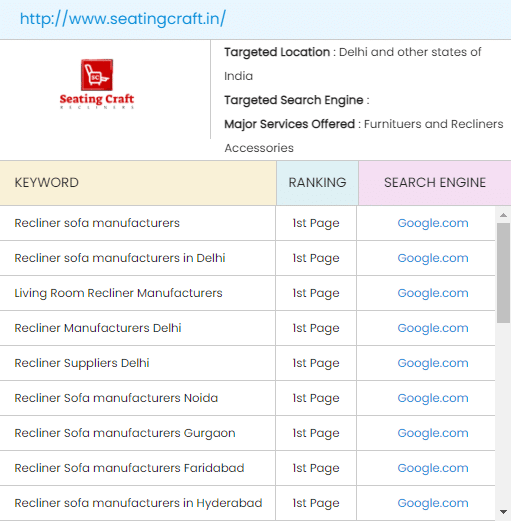This screenshot has width=511, height=529.
Task: Select keyword 'Recliner Manufacturers Delhi'
Action: pyautogui.click(x=98, y=328)
